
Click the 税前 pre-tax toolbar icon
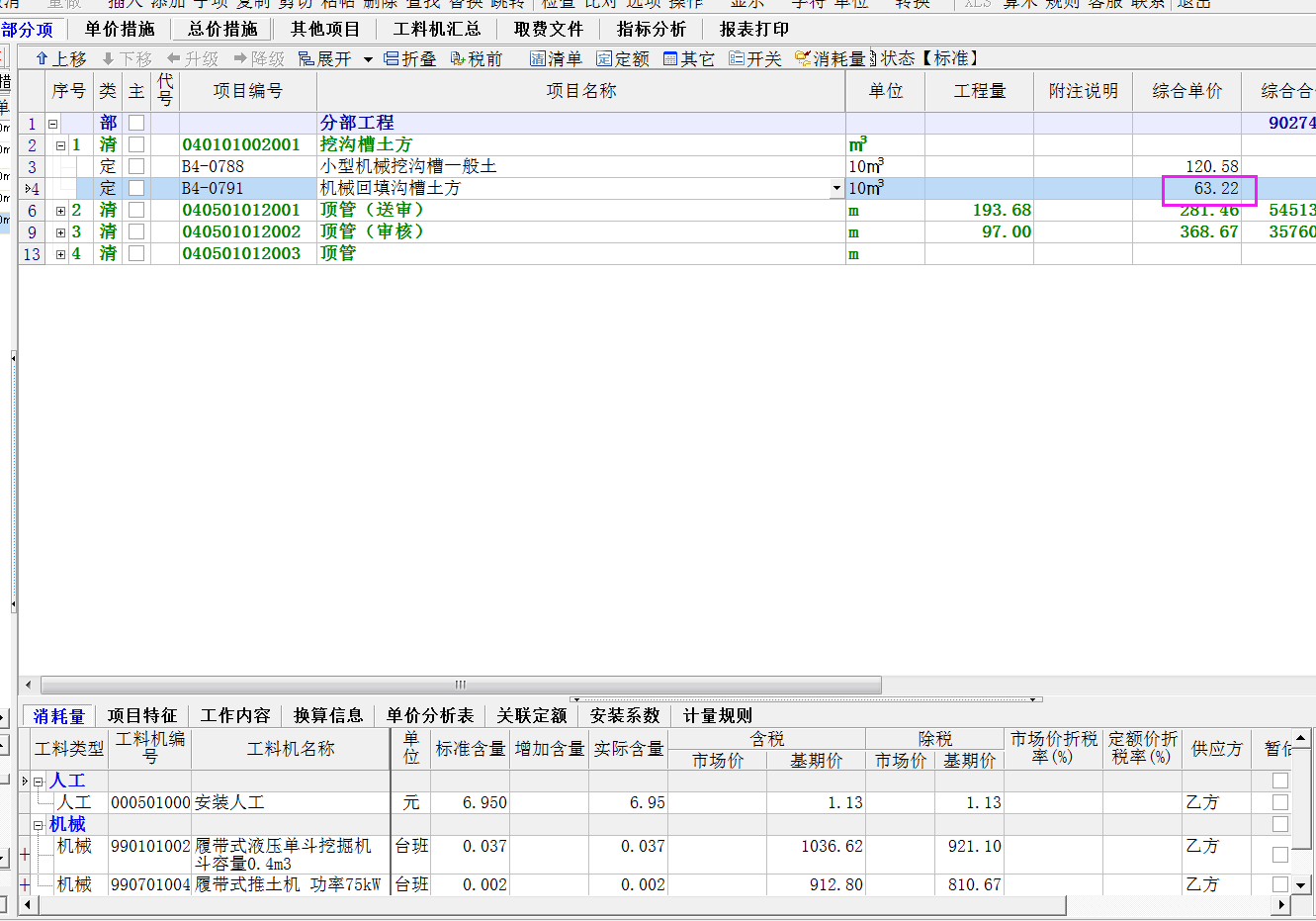coord(458,59)
